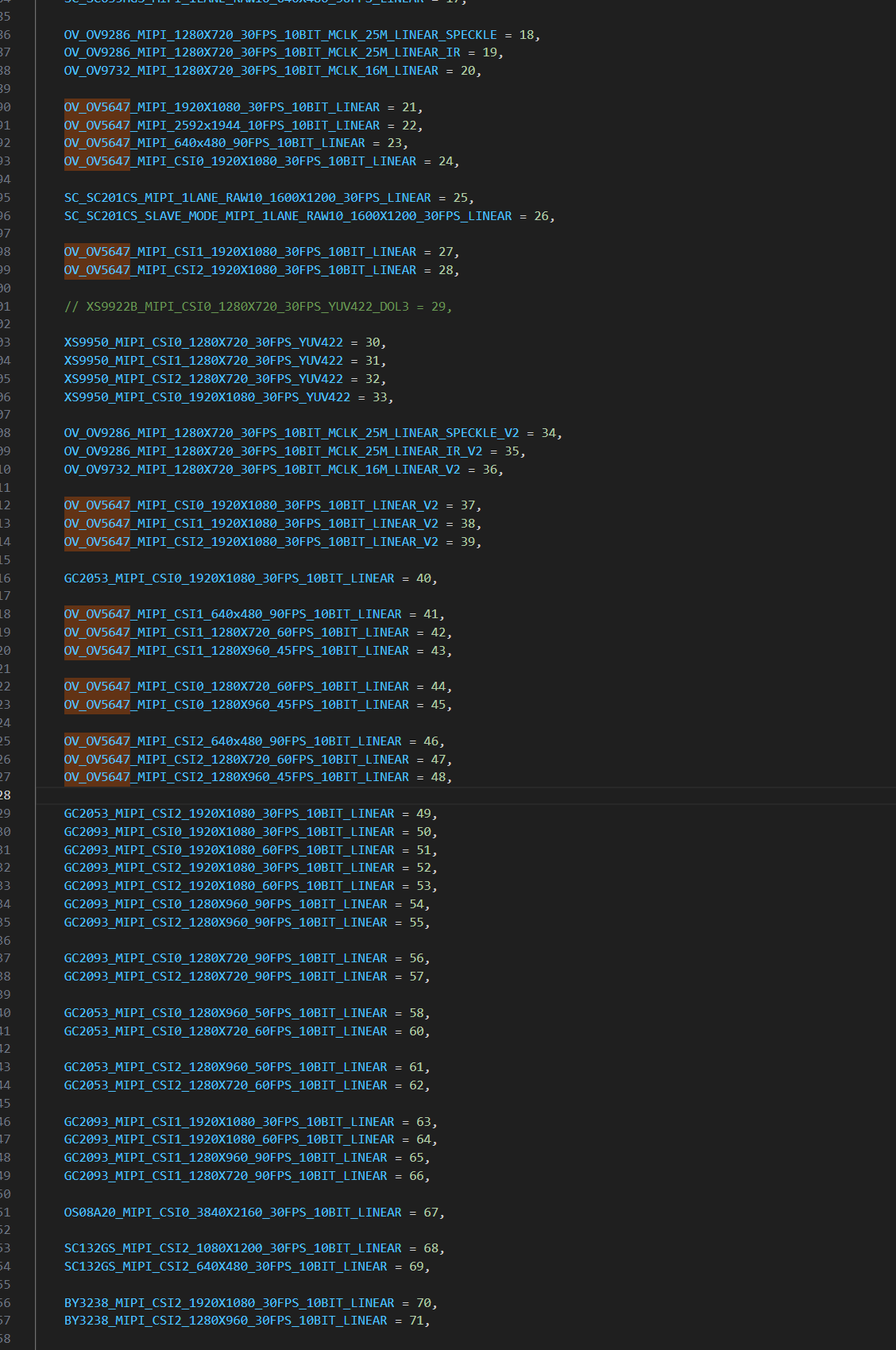Click the GC2093_MIPI_CSI1_1280X720_90FPS_10BIT_LINEAR identifier
This screenshot has width=896, height=1350.
point(225,1176)
